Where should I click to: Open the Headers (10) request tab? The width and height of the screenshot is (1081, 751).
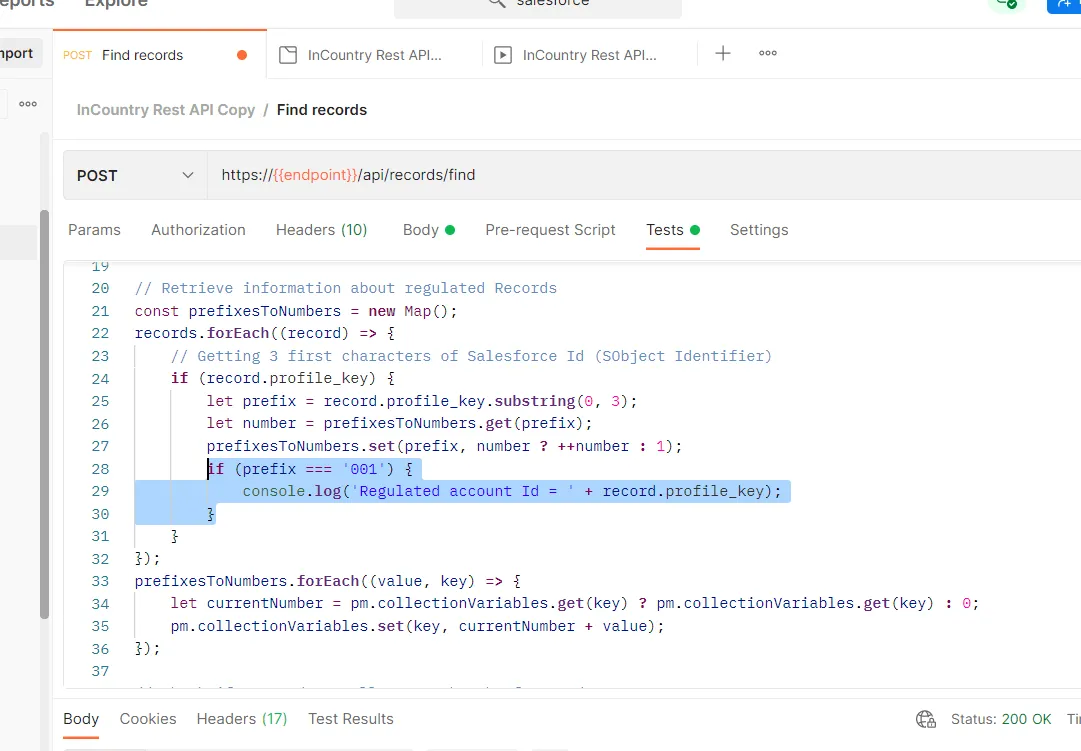(x=321, y=230)
